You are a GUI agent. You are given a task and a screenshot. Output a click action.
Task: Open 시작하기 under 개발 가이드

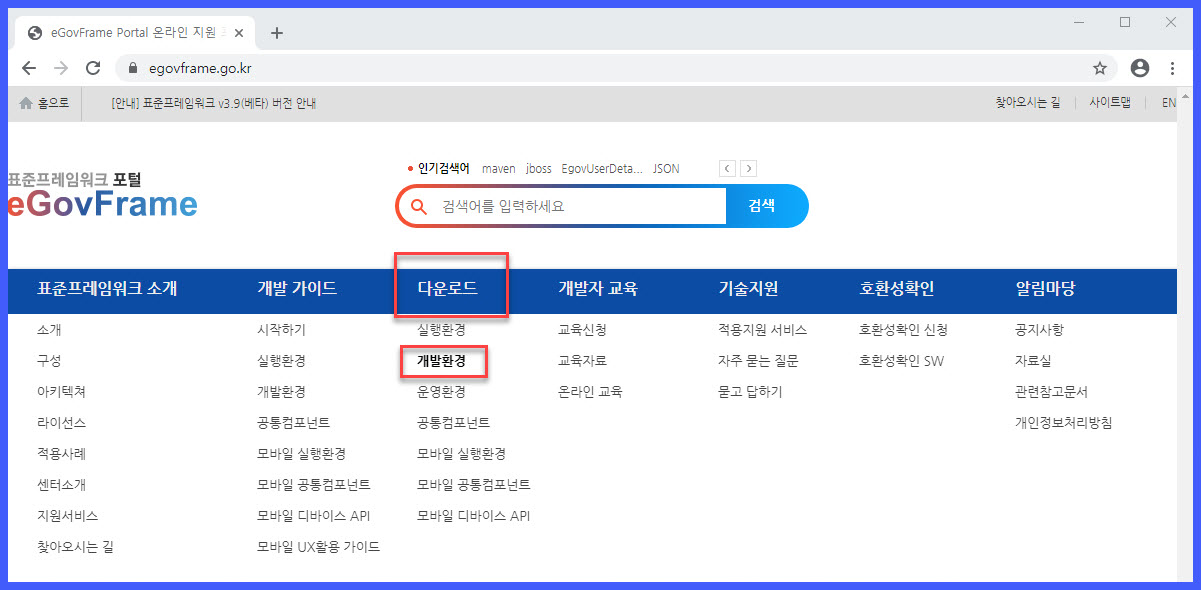pos(281,329)
